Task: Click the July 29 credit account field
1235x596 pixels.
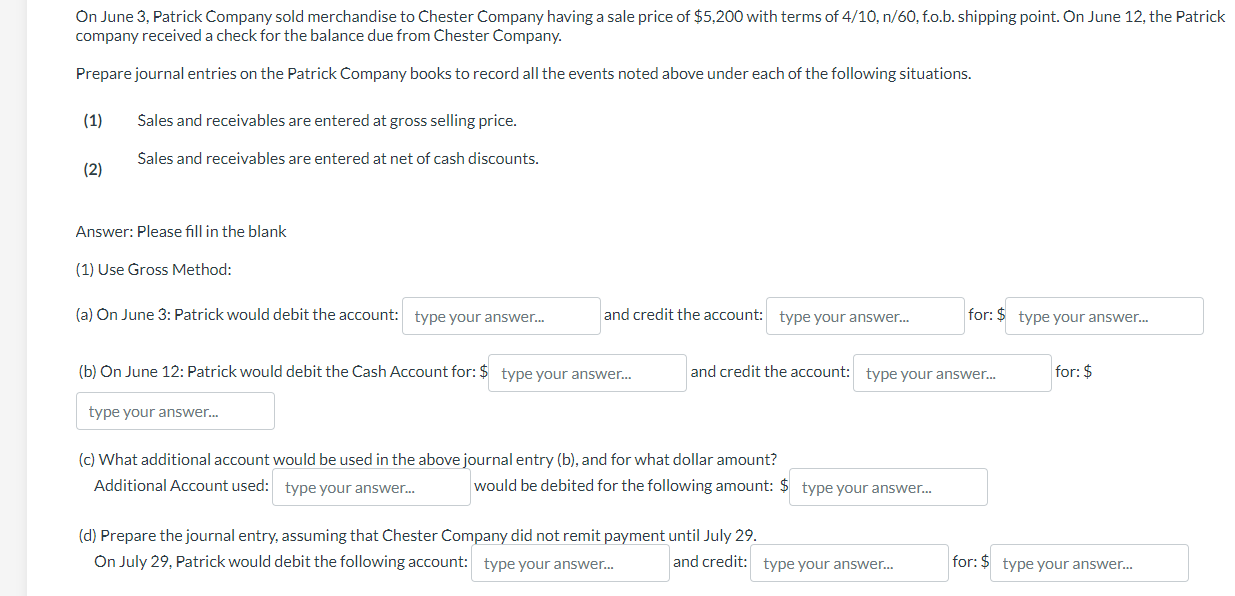Action: click(x=849, y=563)
